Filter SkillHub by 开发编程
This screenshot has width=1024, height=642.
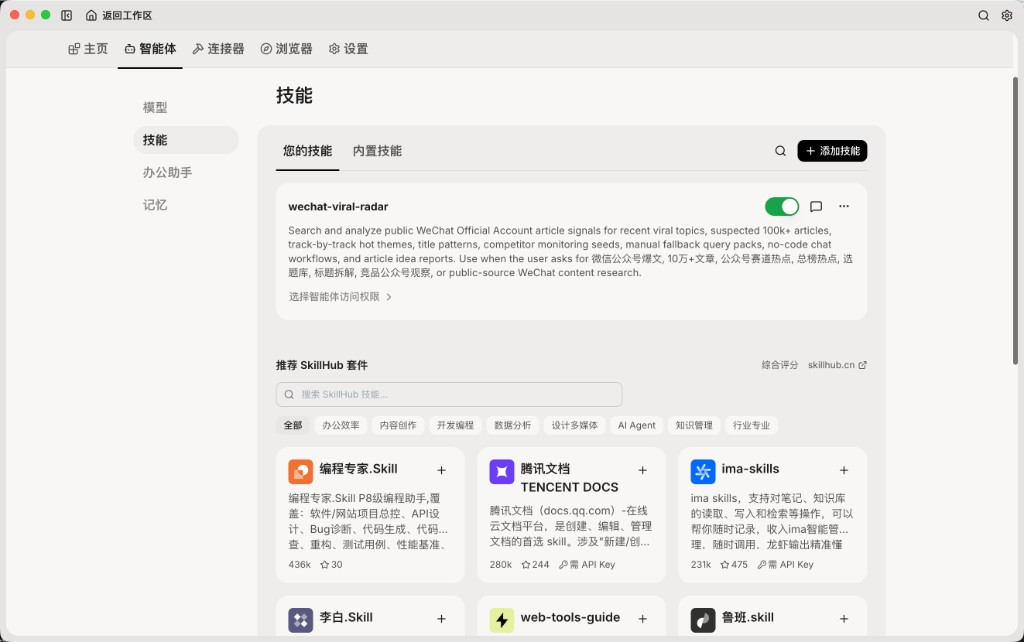(455, 425)
